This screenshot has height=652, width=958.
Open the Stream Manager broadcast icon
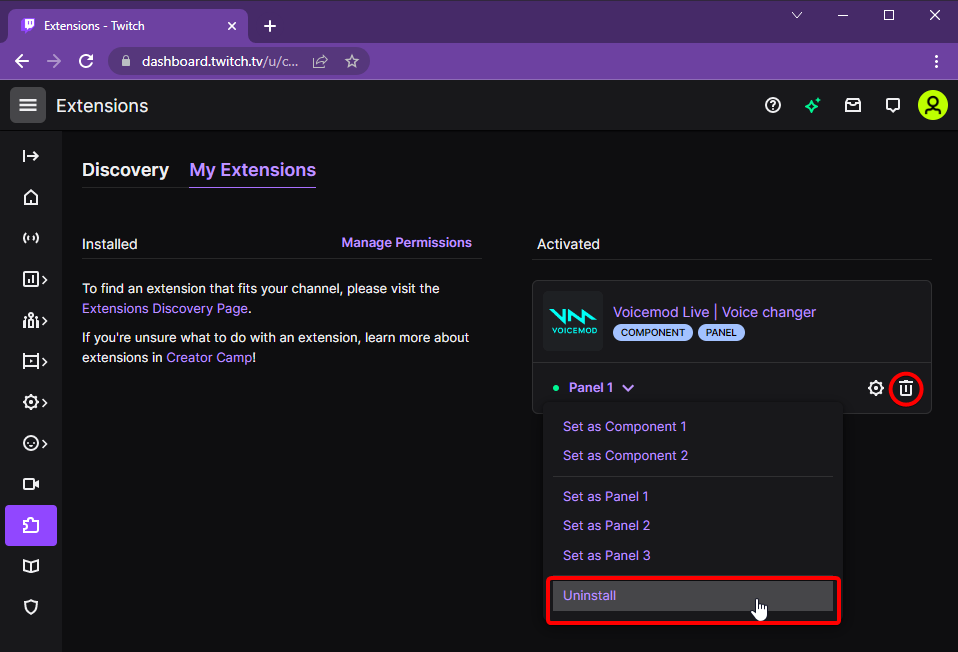(x=31, y=238)
